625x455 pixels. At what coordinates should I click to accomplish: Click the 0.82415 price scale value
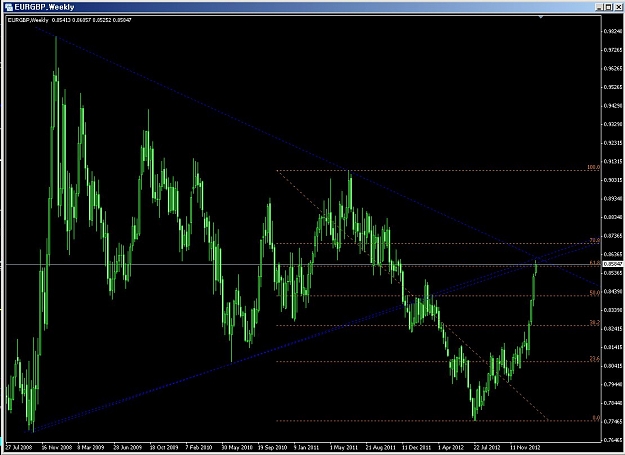(613, 329)
